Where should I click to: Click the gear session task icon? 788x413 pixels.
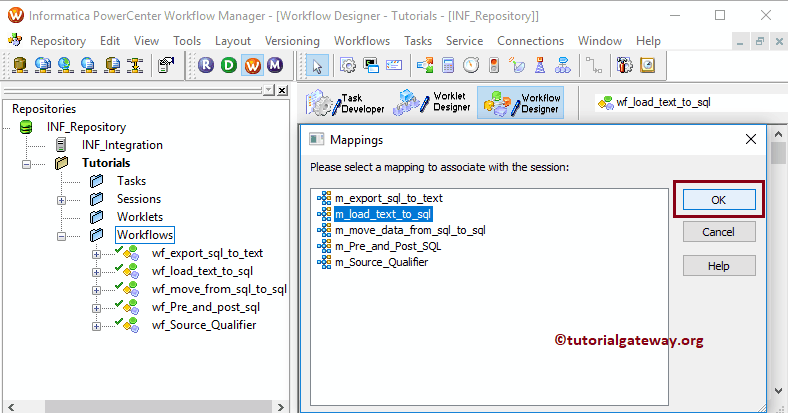pyautogui.click(x=348, y=65)
